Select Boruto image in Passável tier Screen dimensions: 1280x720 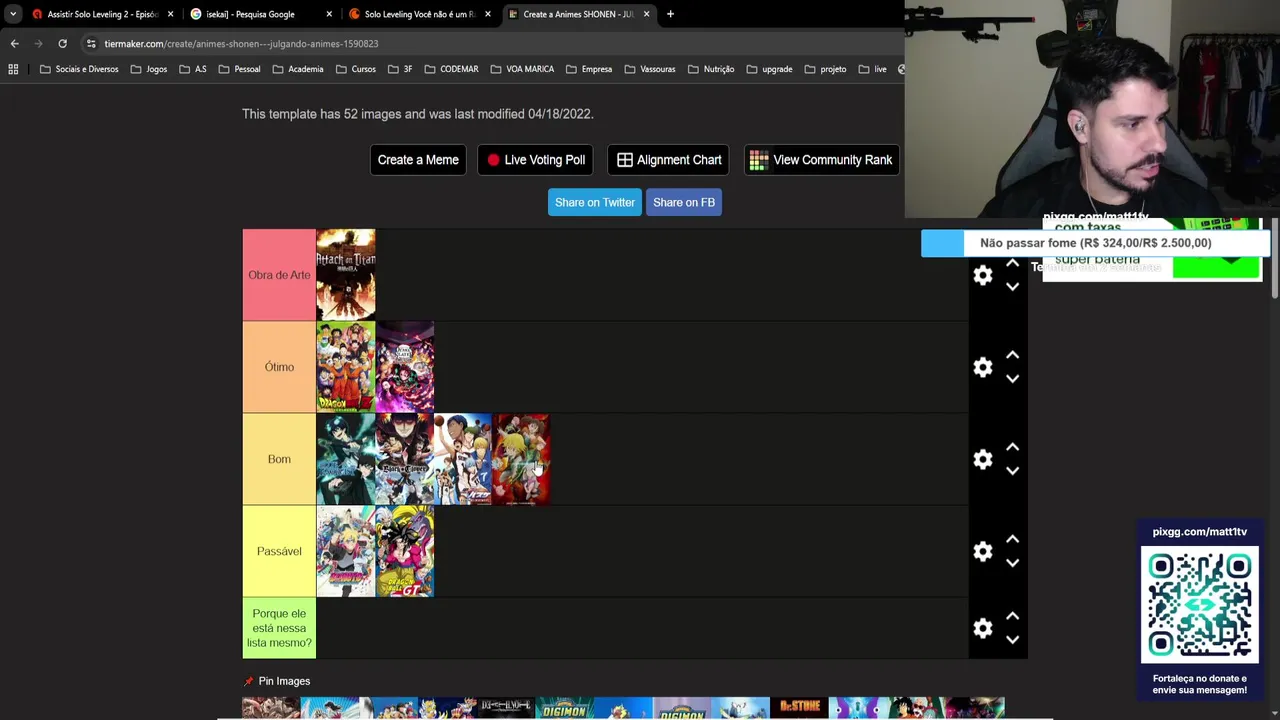click(x=346, y=551)
